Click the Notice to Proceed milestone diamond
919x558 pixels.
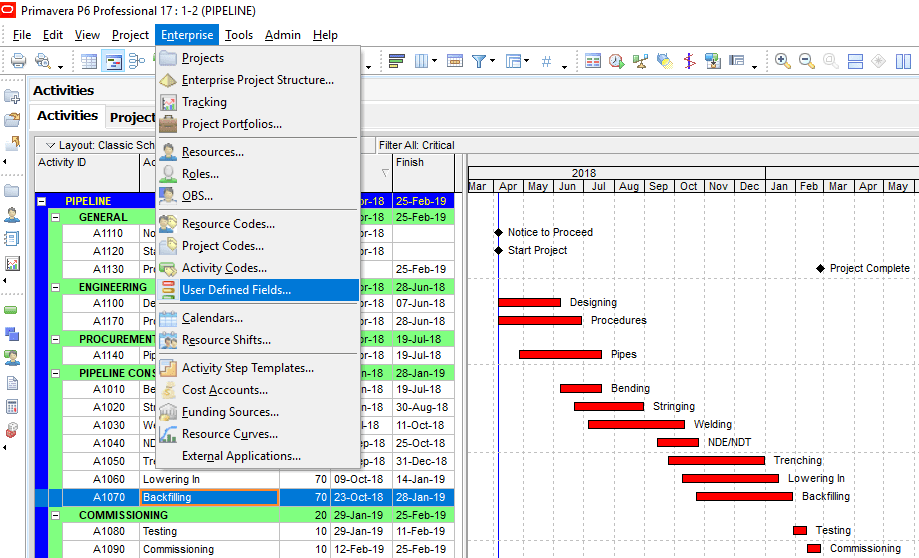click(499, 233)
